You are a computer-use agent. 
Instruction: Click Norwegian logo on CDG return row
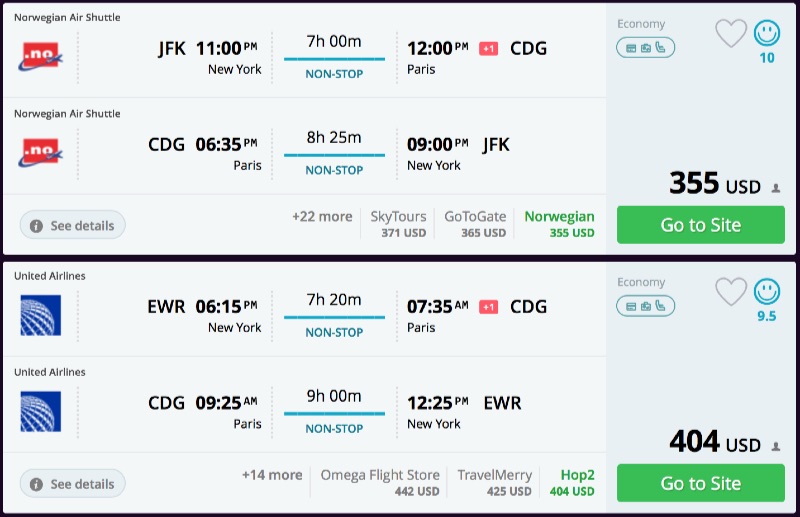tap(40, 153)
